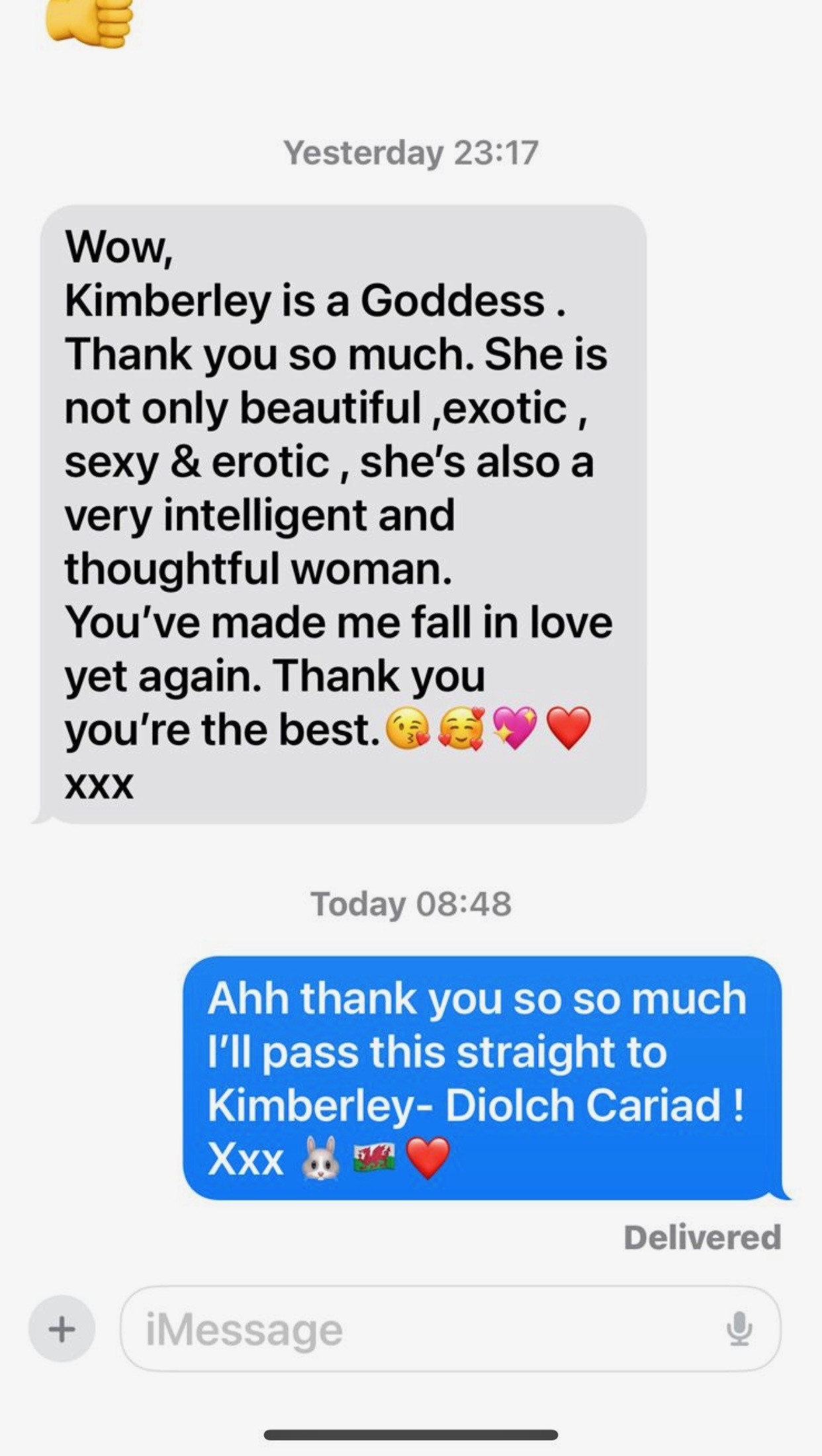Tap the rabbit emoji in the blue bubble
Image resolution: width=822 pixels, height=1456 pixels.
point(321,1158)
